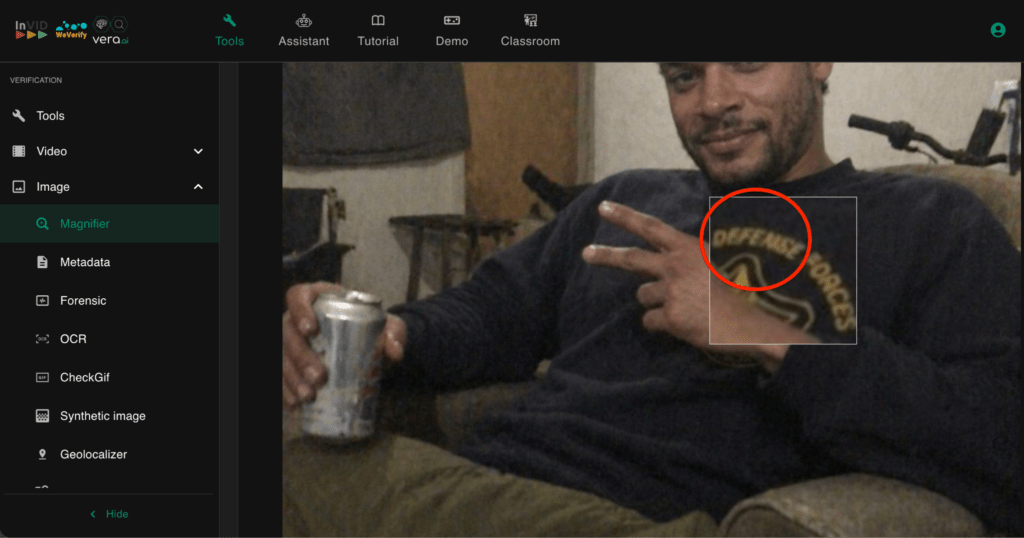Expand the Video section chevron

pos(198,151)
